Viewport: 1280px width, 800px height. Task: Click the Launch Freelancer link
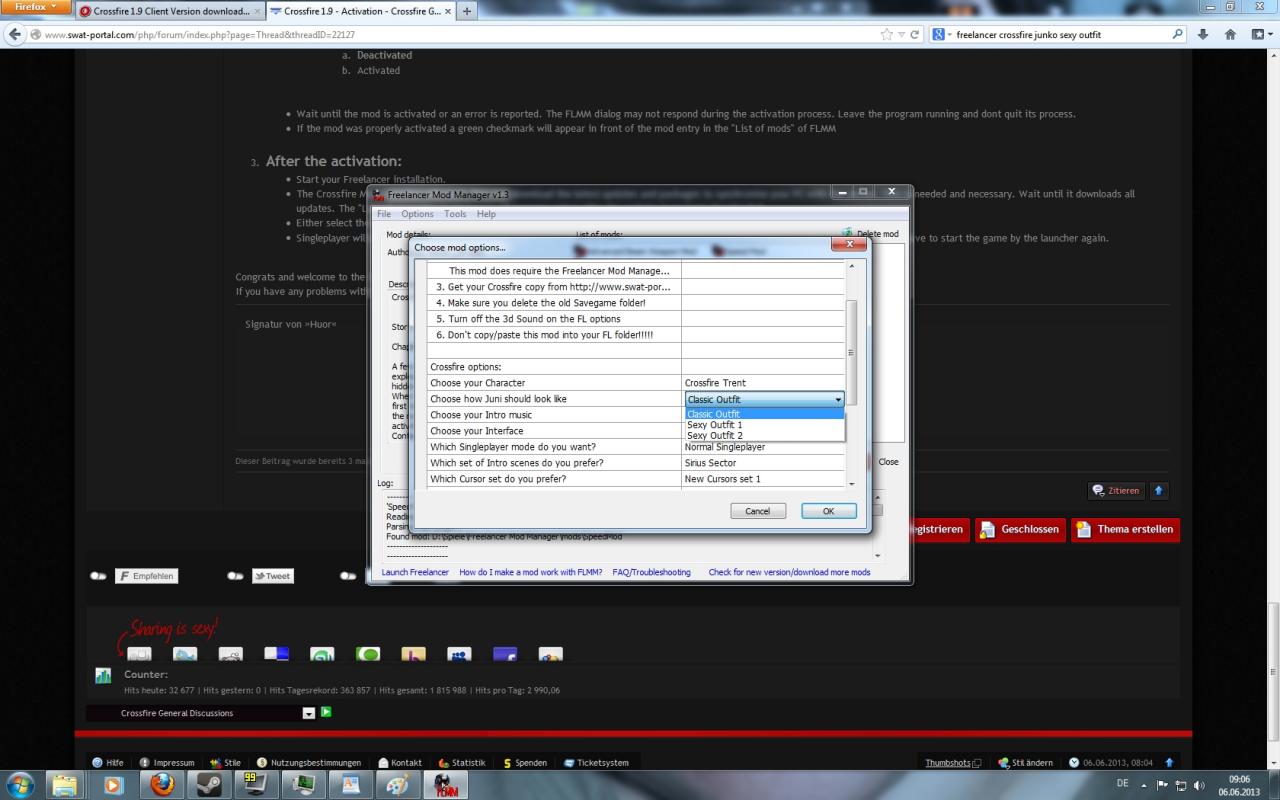coord(415,572)
